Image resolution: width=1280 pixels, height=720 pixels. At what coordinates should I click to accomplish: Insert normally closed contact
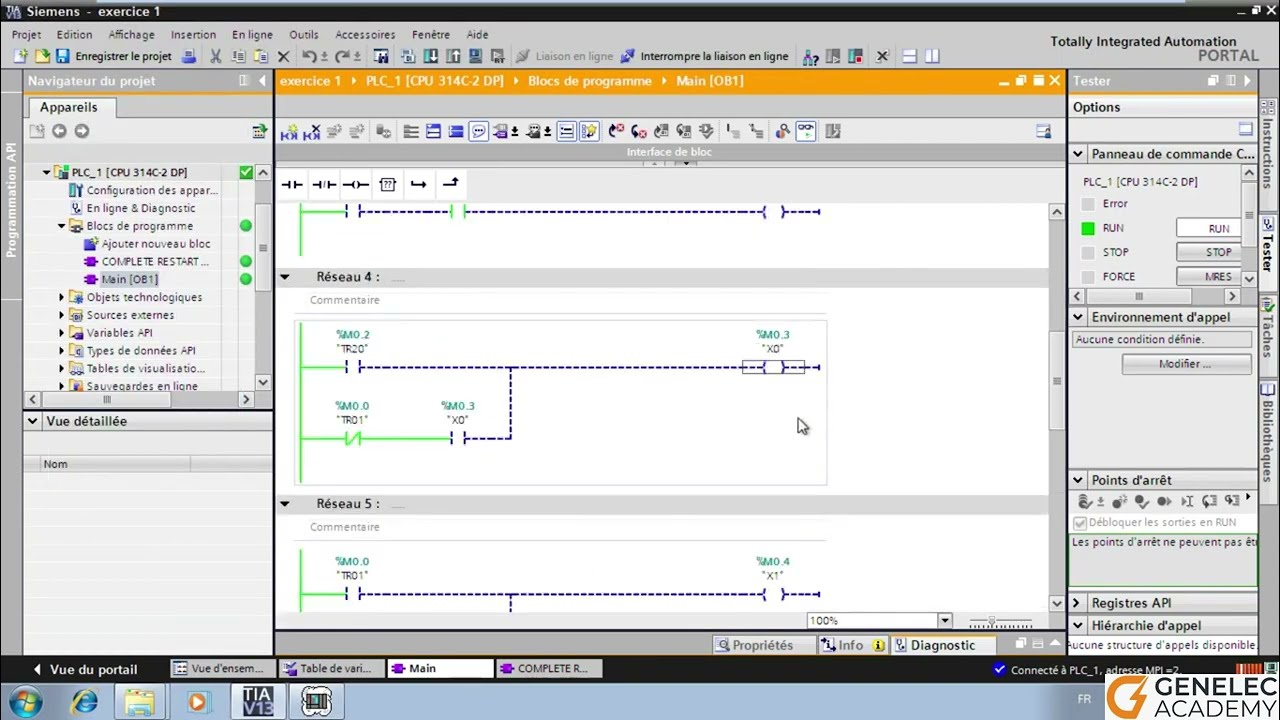point(324,184)
